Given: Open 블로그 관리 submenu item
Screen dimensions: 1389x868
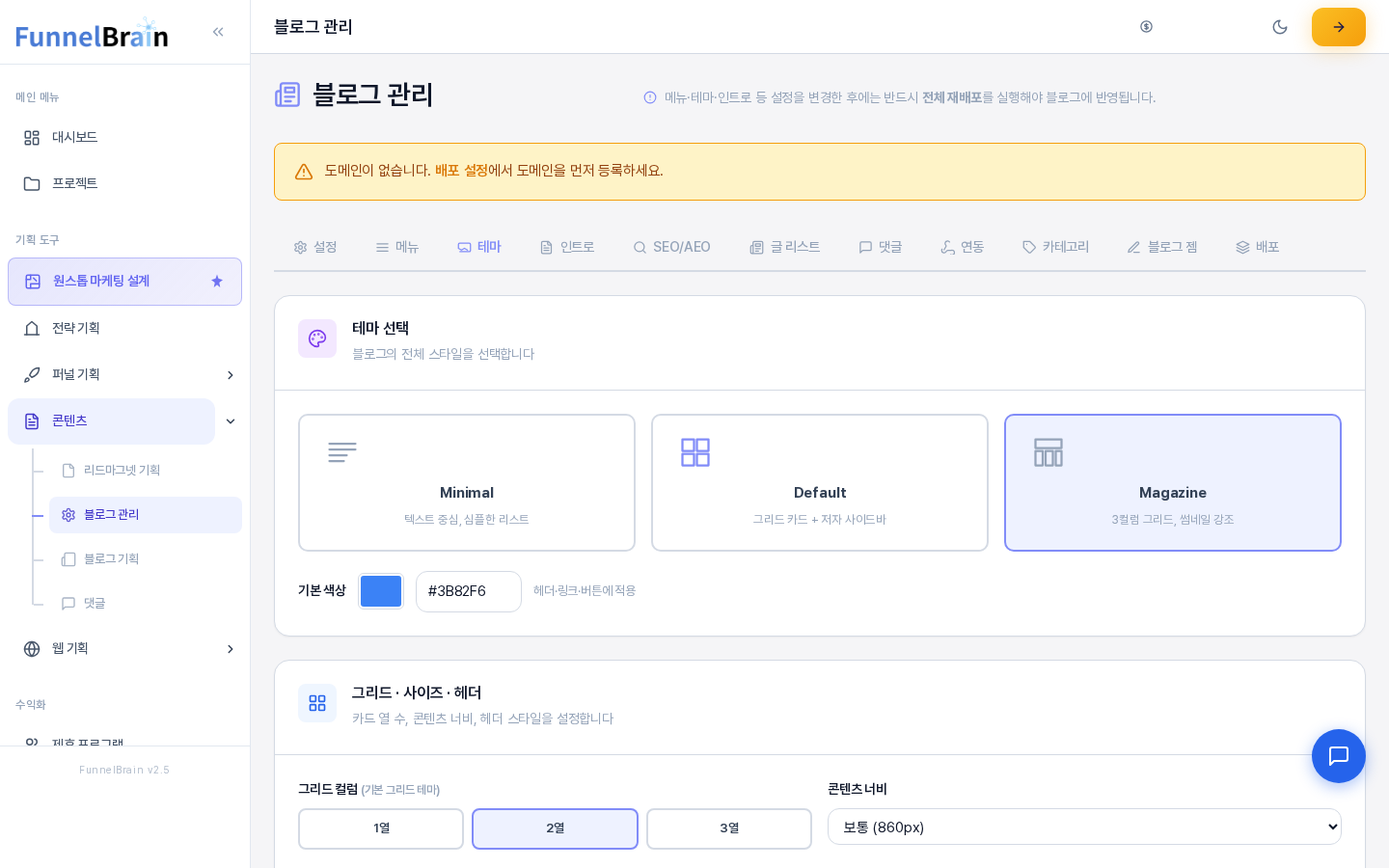Looking at the screenshot, I should (146, 515).
